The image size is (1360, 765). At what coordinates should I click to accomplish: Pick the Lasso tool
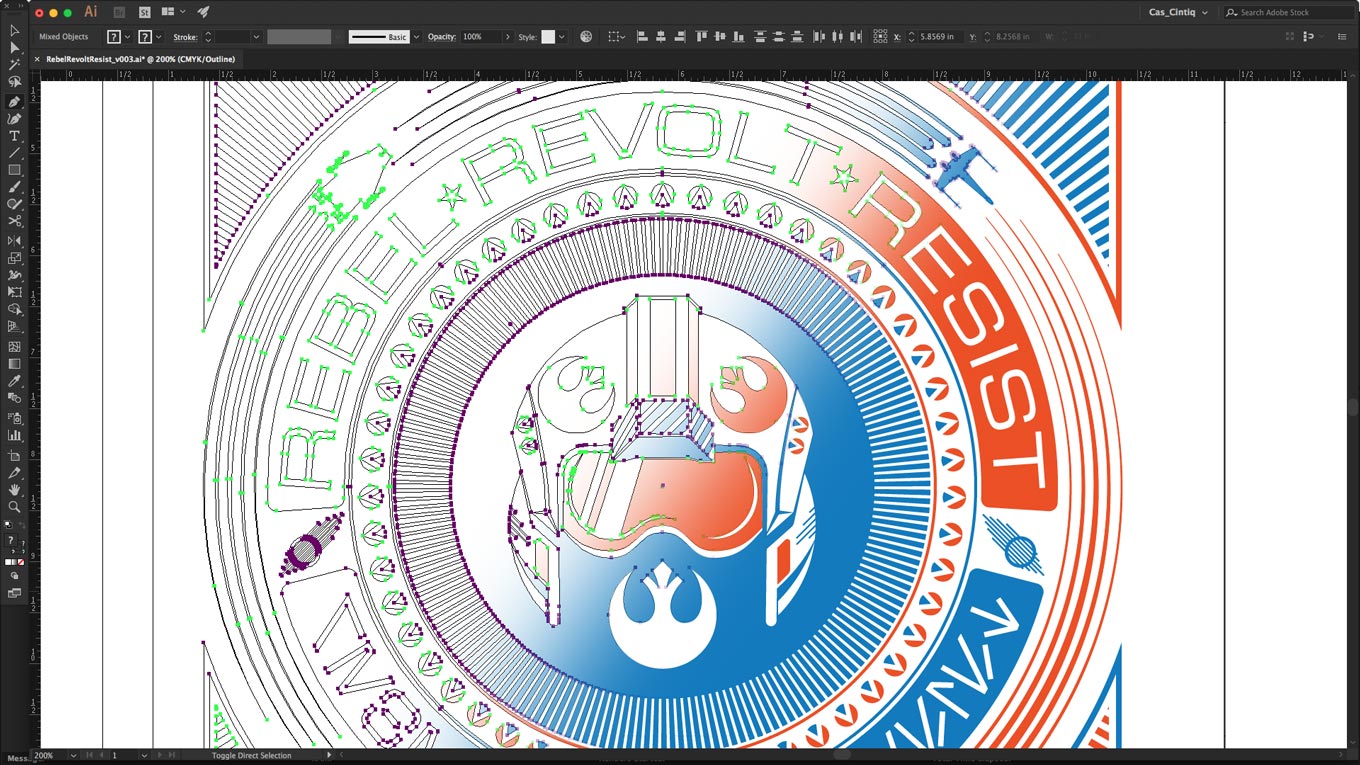click(14, 82)
